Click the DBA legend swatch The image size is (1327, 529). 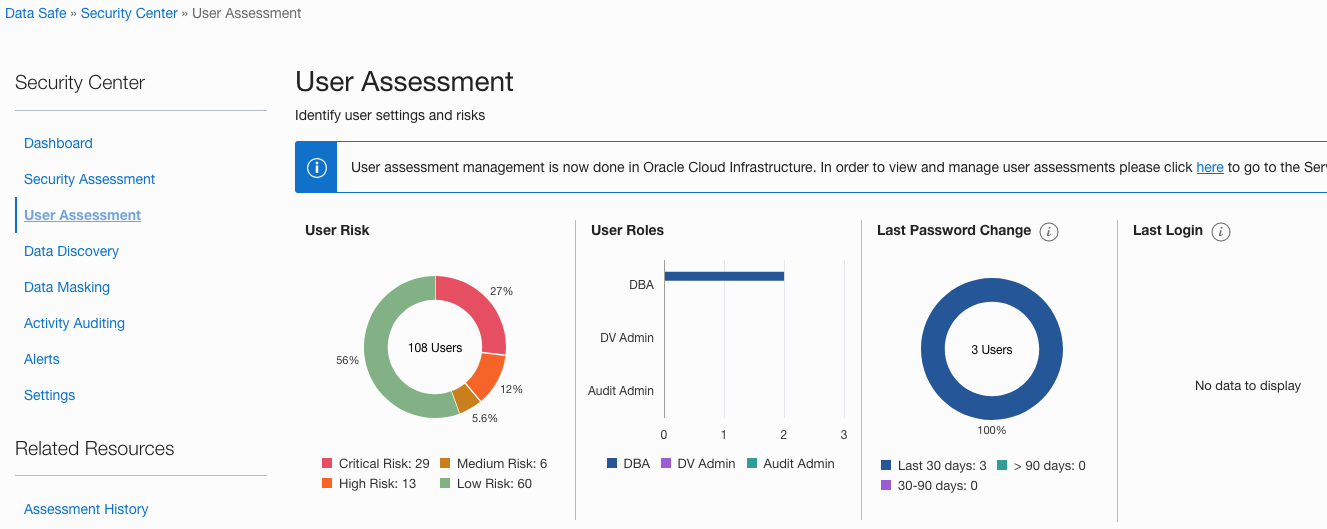click(x=612, y=464)
